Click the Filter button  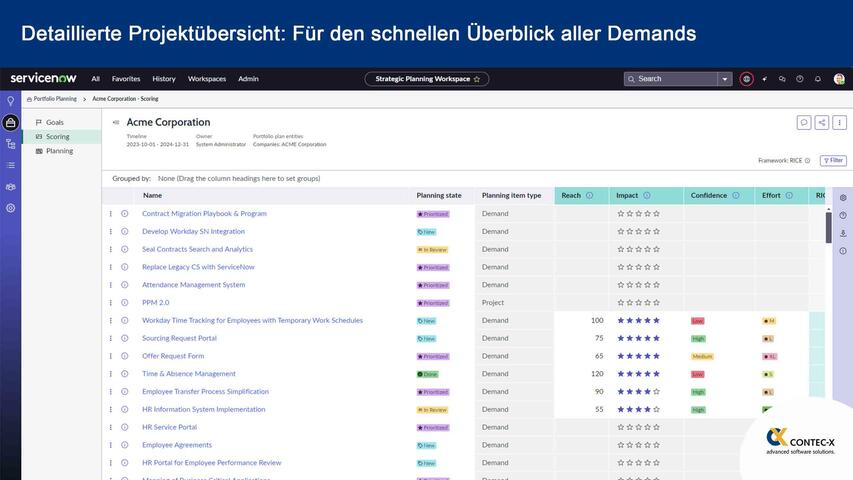(x=832, y=160)
